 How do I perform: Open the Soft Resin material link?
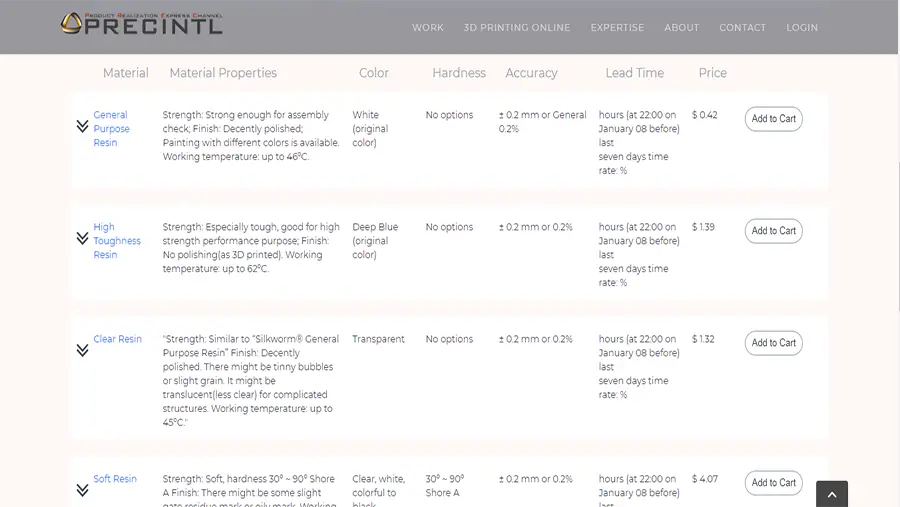pyautogui.click(x=115, y=479)
